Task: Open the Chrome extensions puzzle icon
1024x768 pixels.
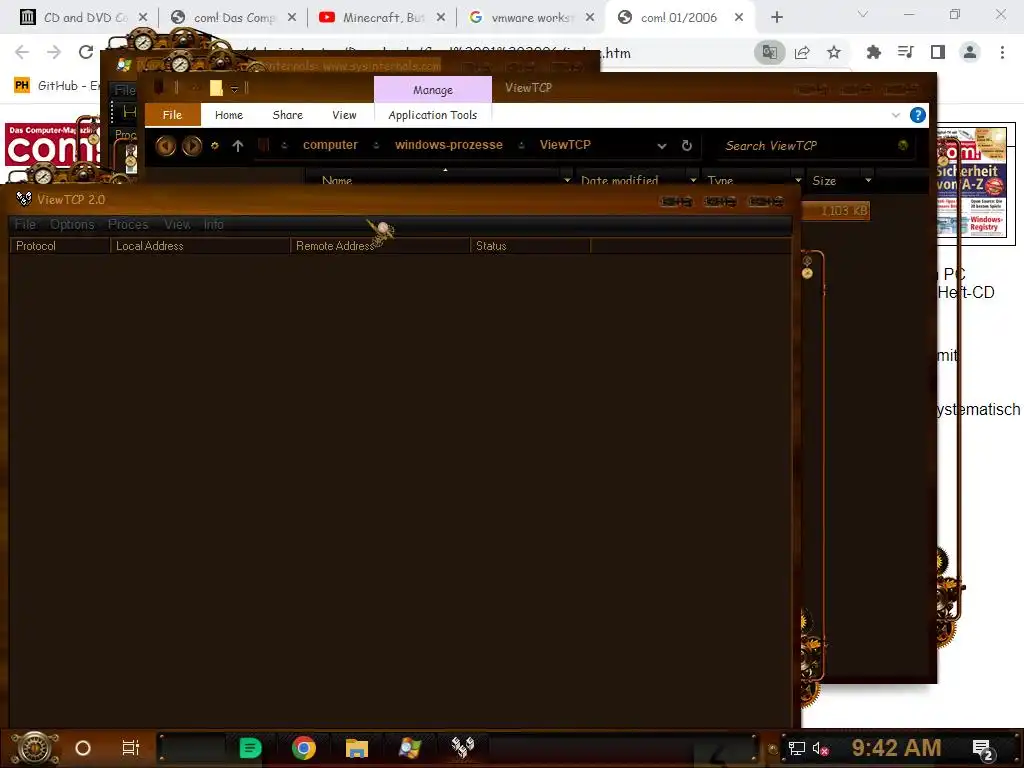Action: (x=873, y=52)
